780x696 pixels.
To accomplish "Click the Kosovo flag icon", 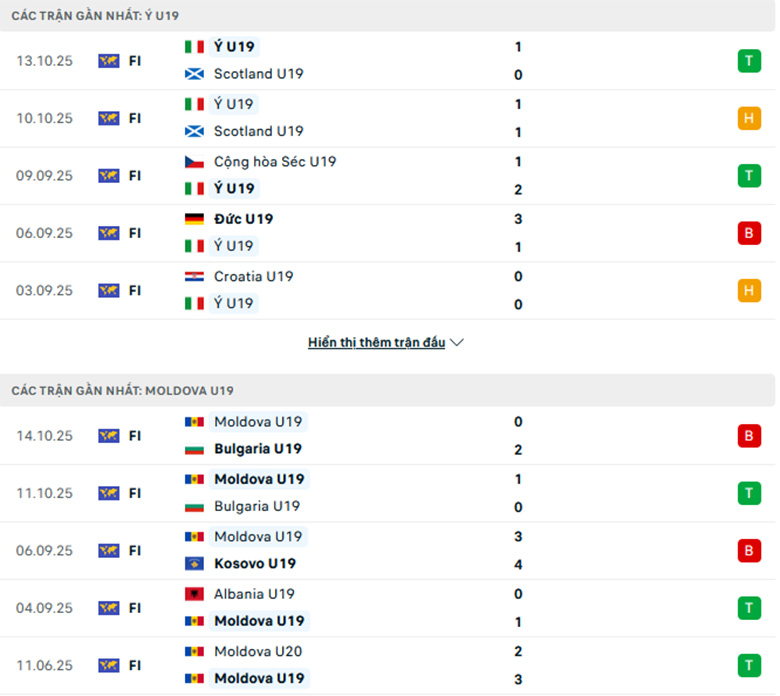I will pos(195,563).
